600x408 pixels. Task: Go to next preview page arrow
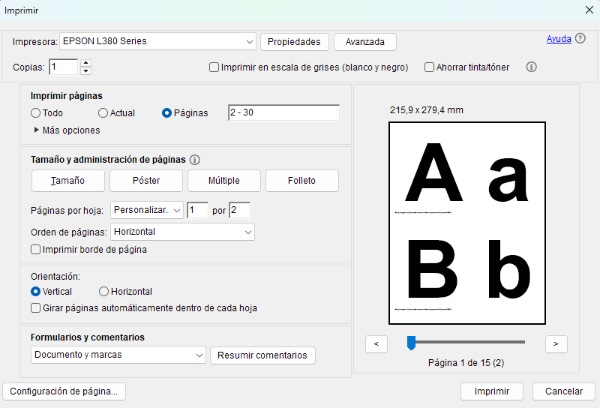[556, 343]
